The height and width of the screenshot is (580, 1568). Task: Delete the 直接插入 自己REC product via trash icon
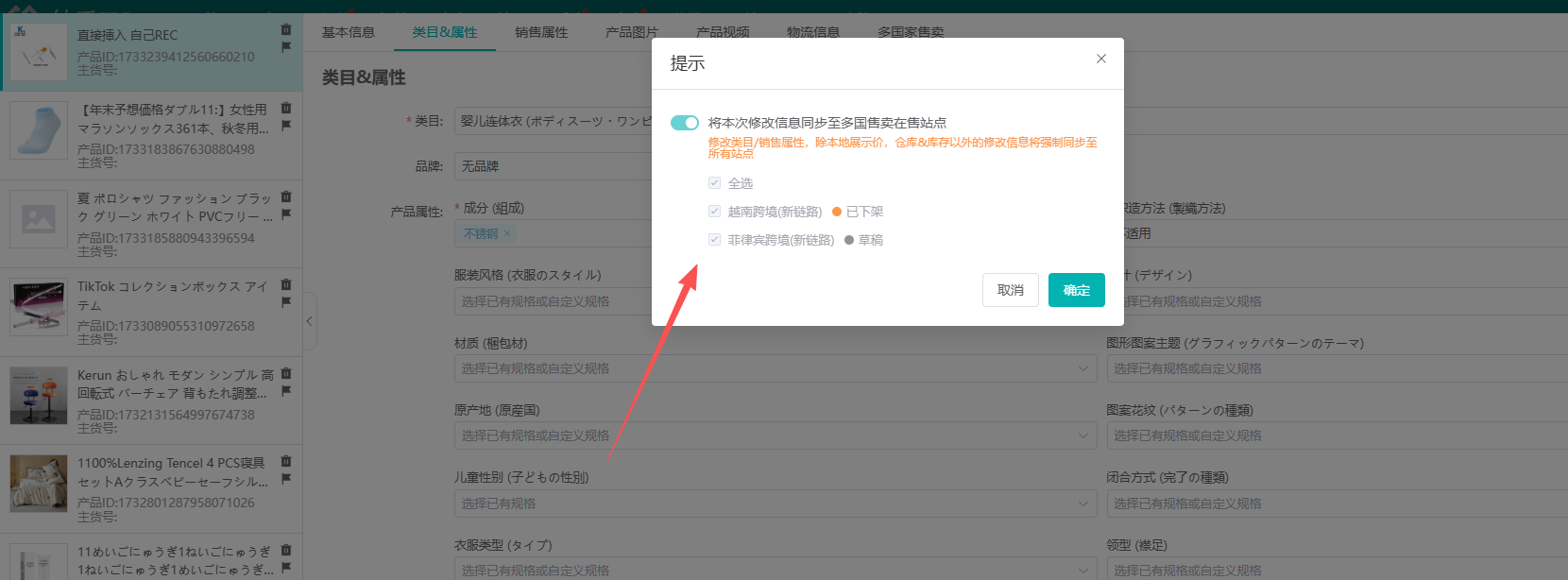(x=286, y=30)
